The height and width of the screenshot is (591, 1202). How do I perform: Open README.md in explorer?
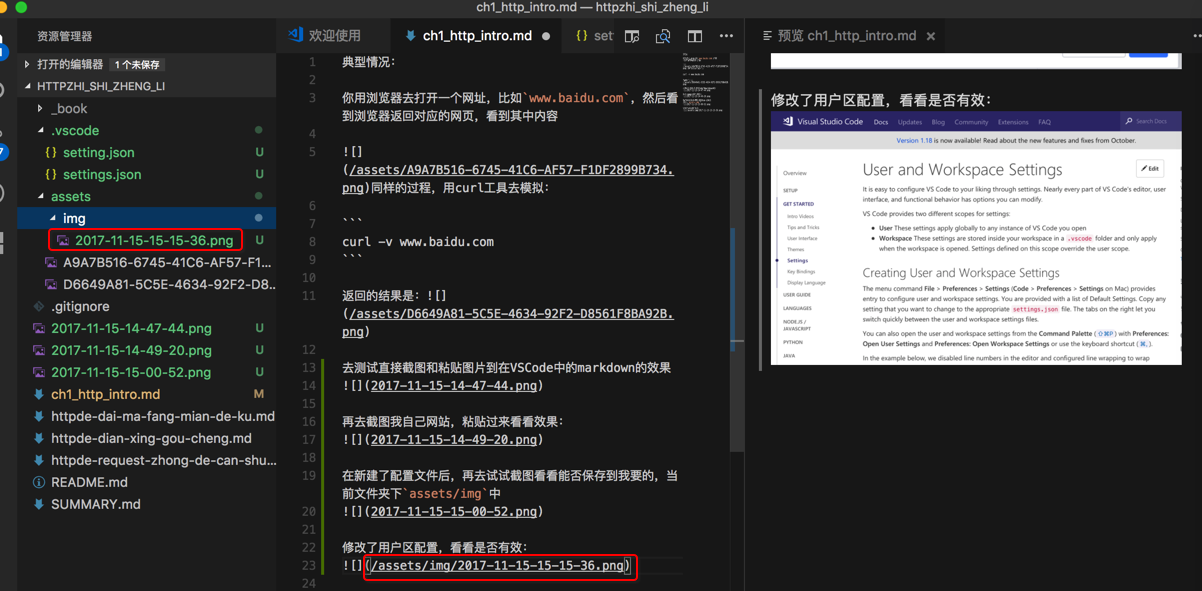89,482
